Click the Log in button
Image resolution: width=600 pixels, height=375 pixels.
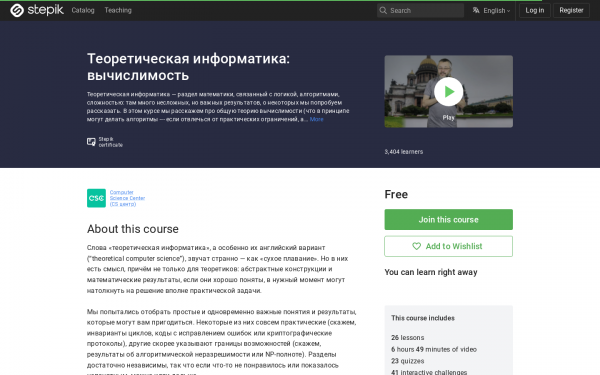pyautogui.click(x=535, y=10)
